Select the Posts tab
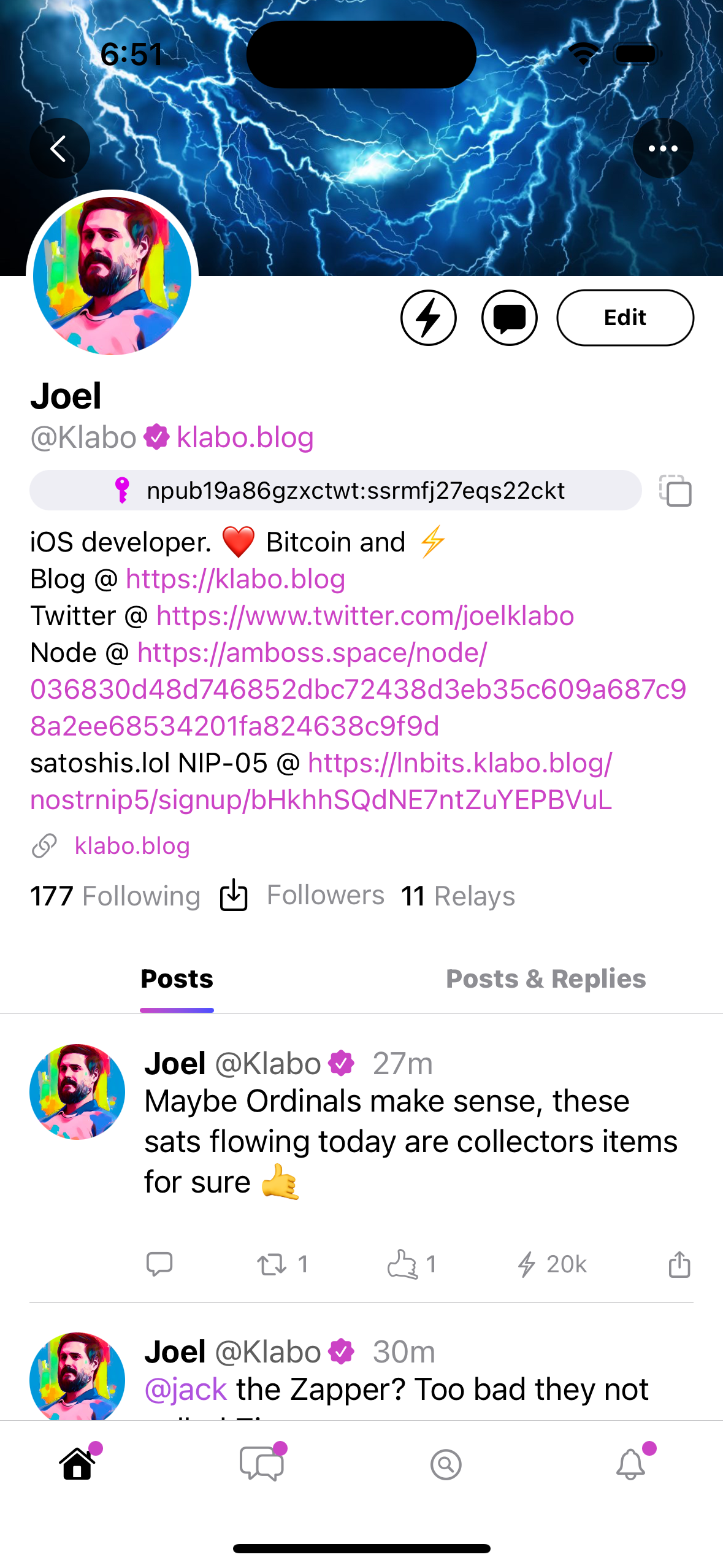 pos(177,978)
